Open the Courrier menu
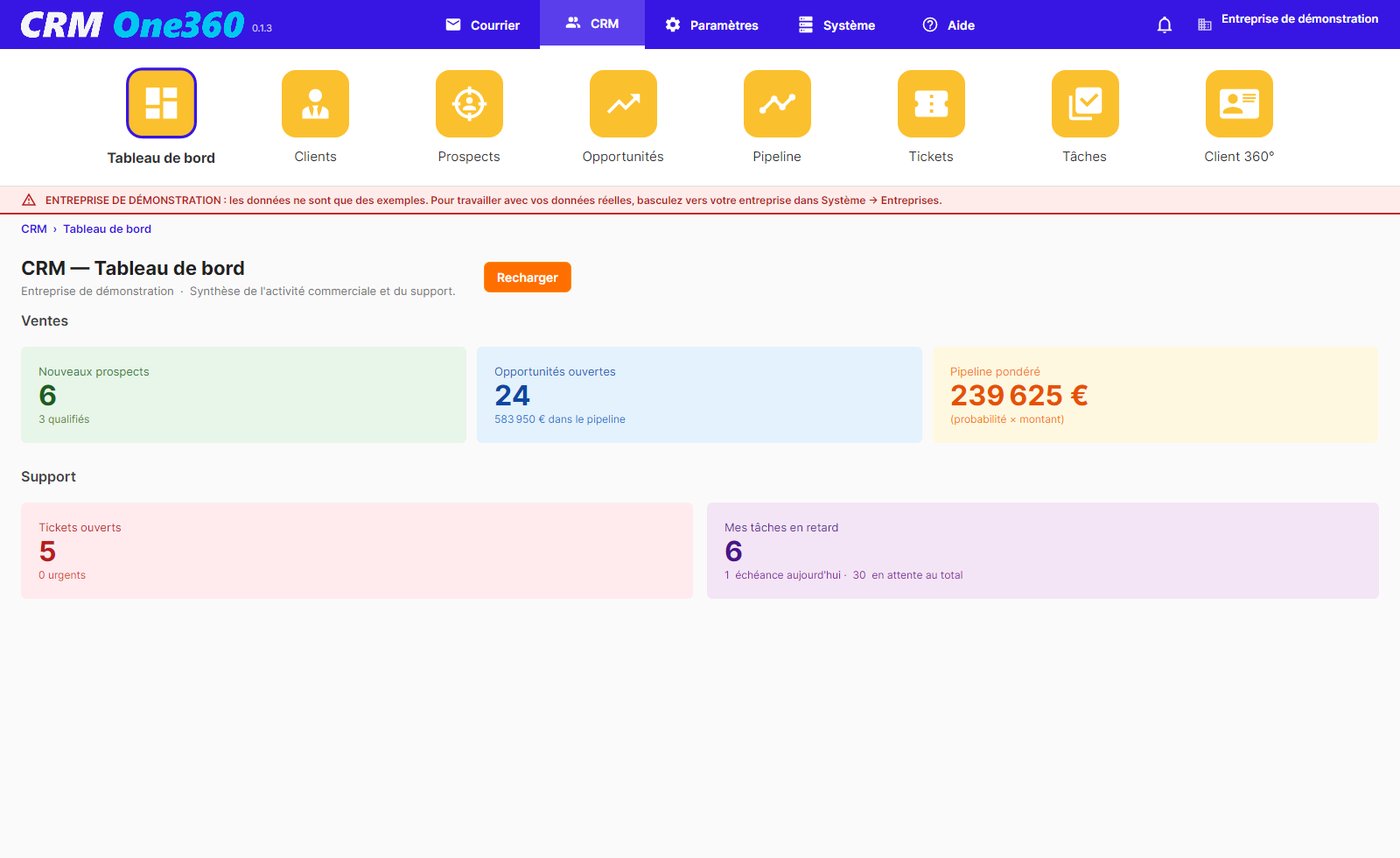1400x858 pixels. (x=483, y=25)
